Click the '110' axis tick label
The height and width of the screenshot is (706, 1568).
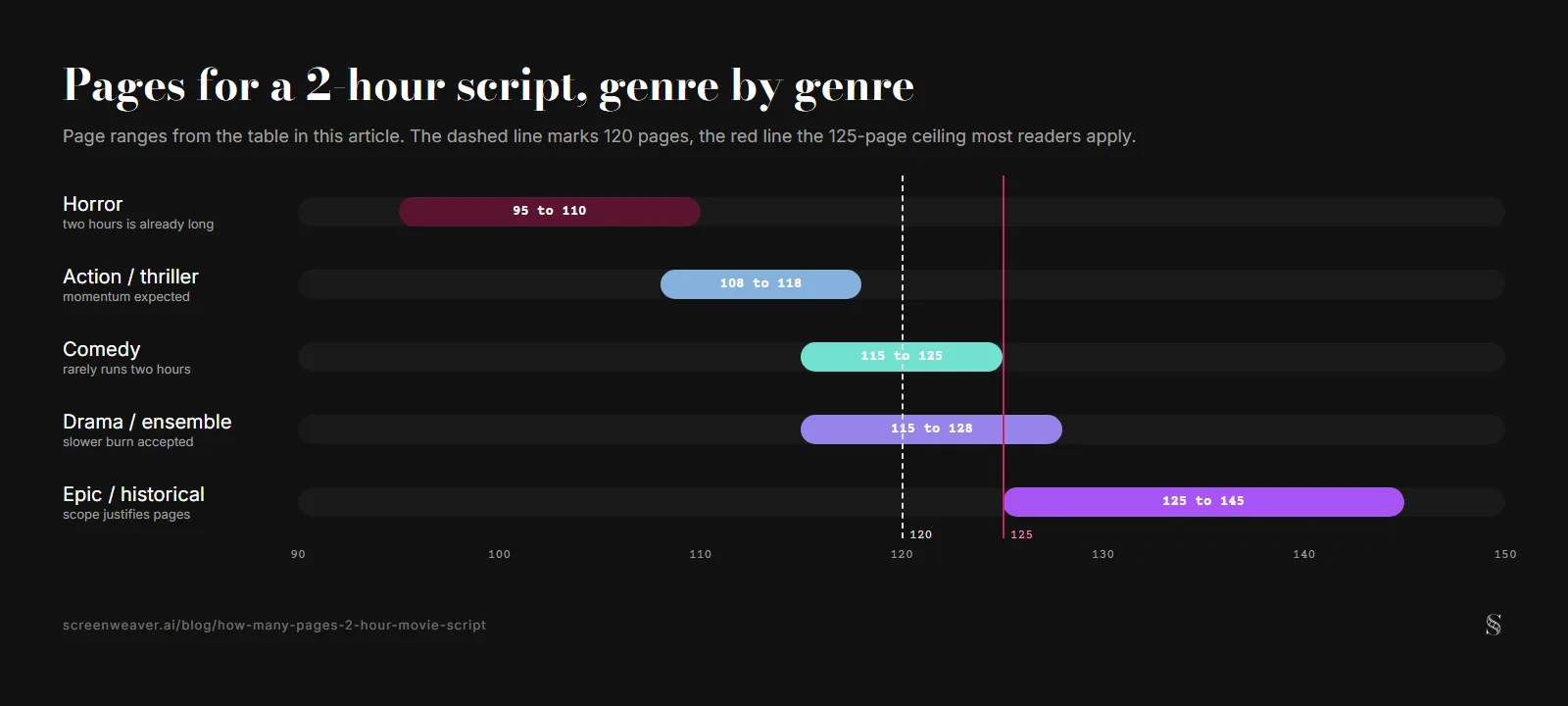coord(701,554)
